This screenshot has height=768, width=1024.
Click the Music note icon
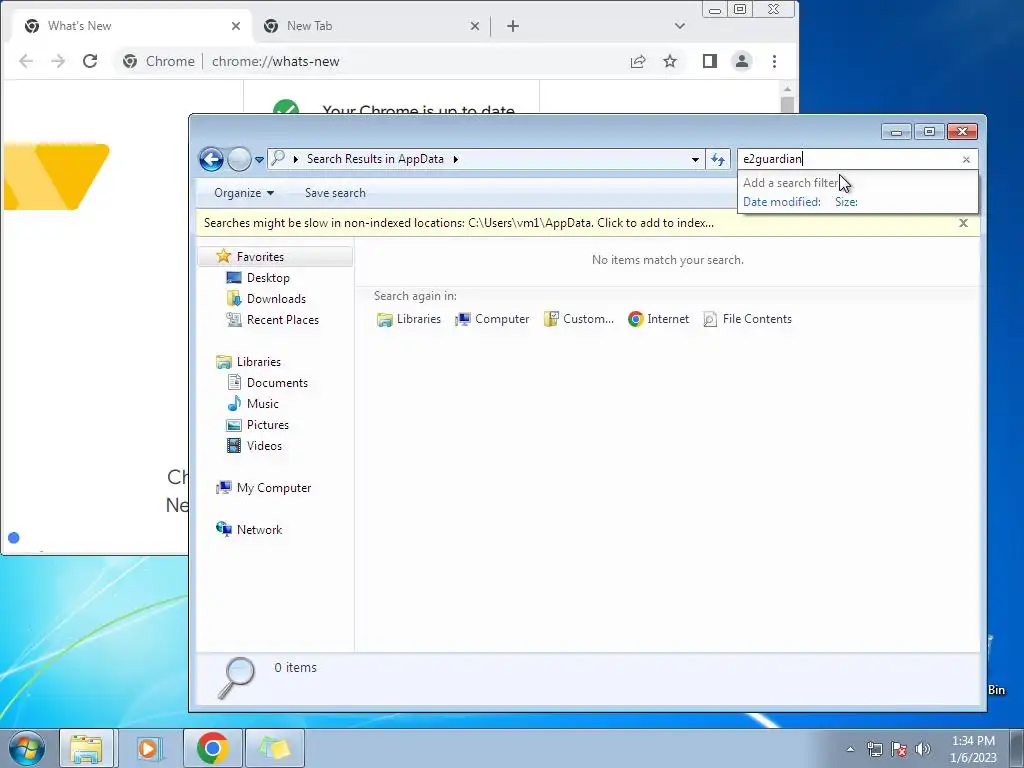[x=234, y=404]
